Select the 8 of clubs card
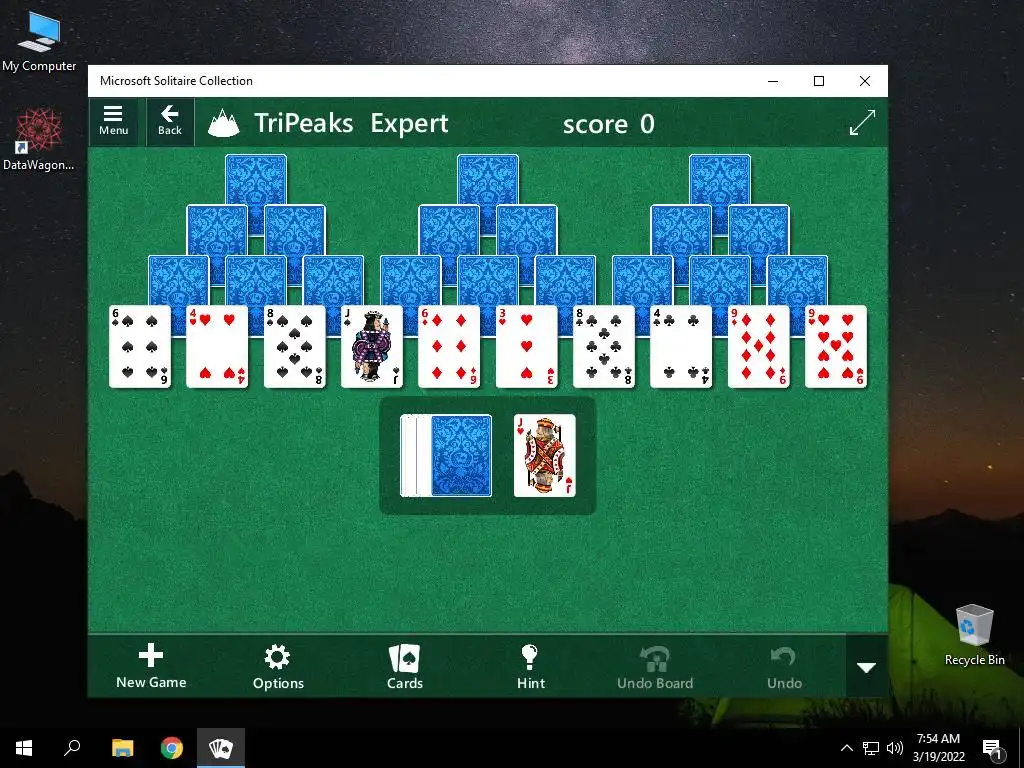1024x768 pixels. [x=604, y=346]
